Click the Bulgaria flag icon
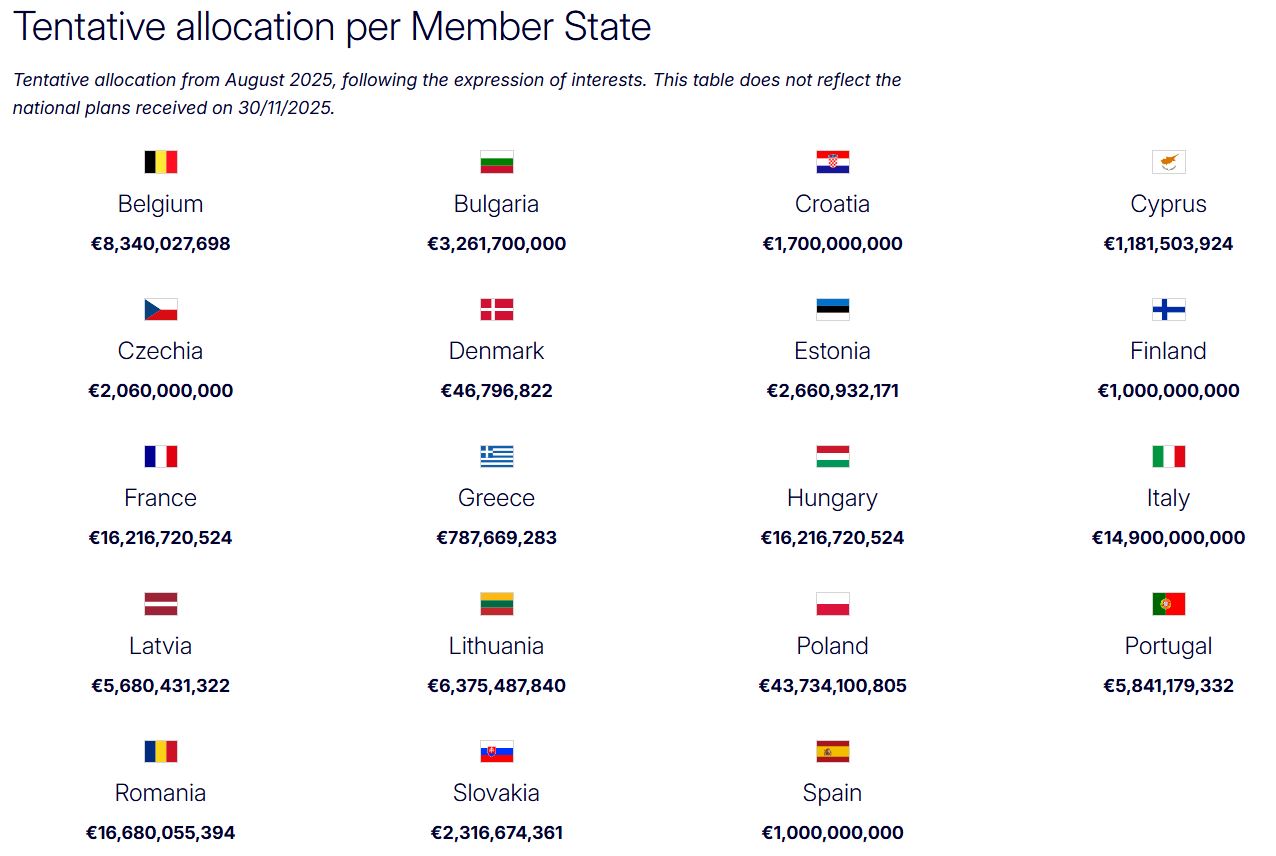 click(x=496, y=162)
